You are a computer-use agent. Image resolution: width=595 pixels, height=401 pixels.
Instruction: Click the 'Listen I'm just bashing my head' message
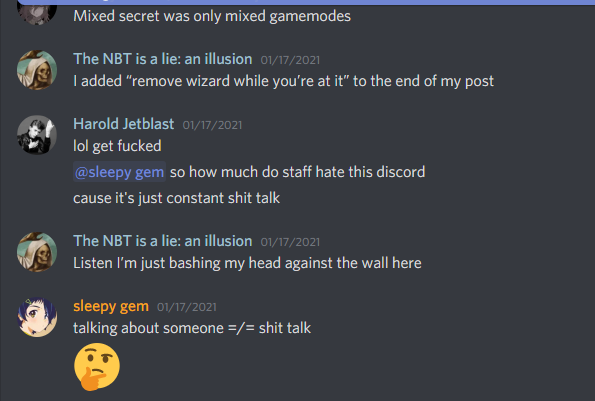247,263
